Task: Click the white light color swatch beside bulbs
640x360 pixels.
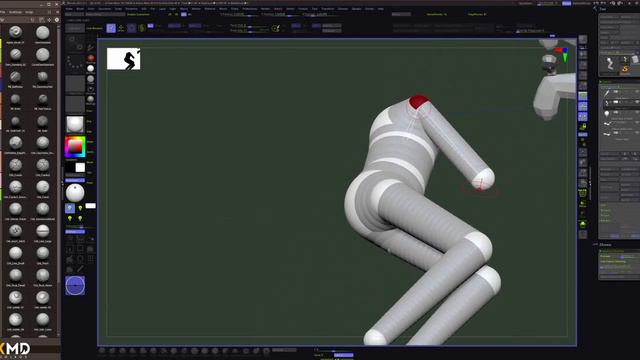Action: point(91,206)
